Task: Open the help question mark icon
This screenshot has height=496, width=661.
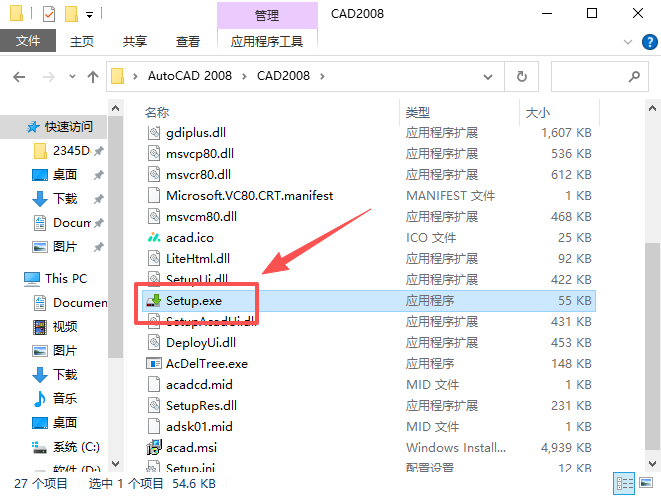Action: click(x=650, y=42)
